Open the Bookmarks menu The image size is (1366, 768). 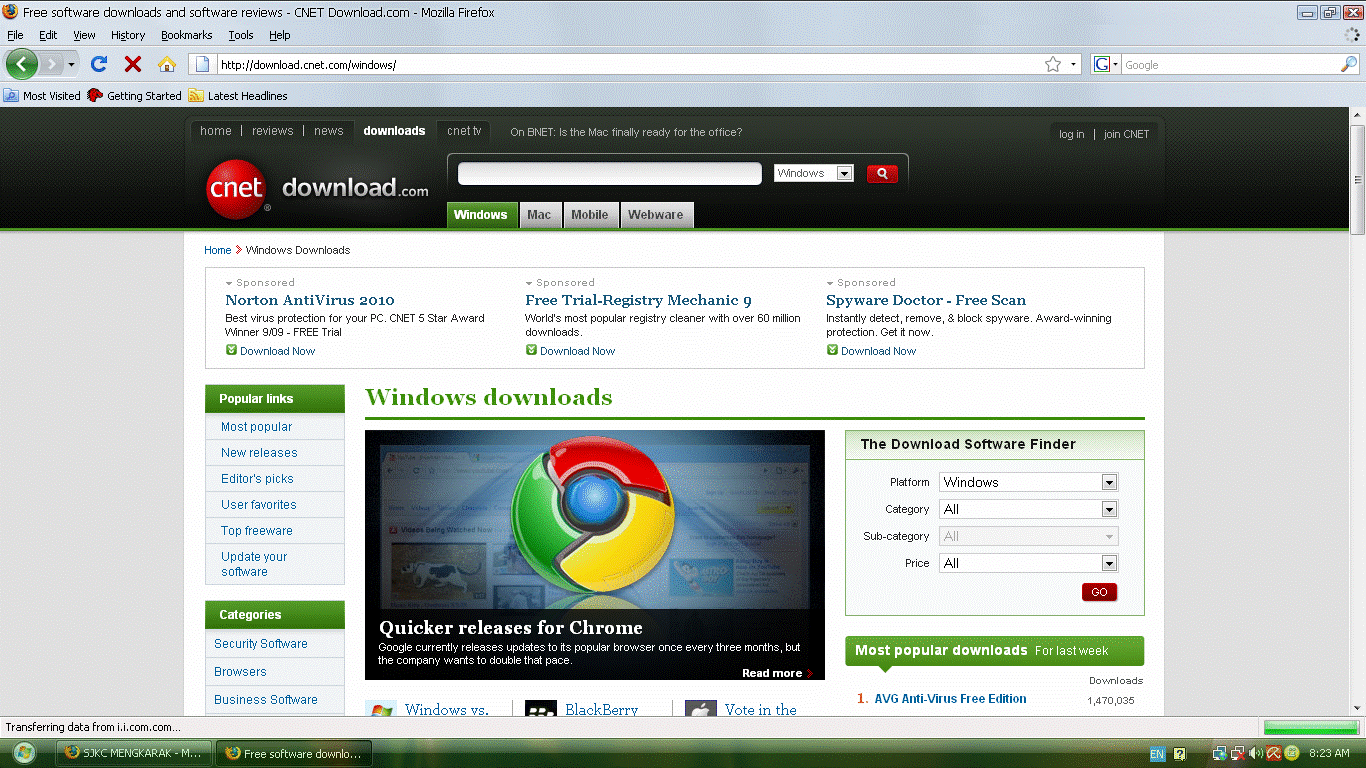(187, 35)
